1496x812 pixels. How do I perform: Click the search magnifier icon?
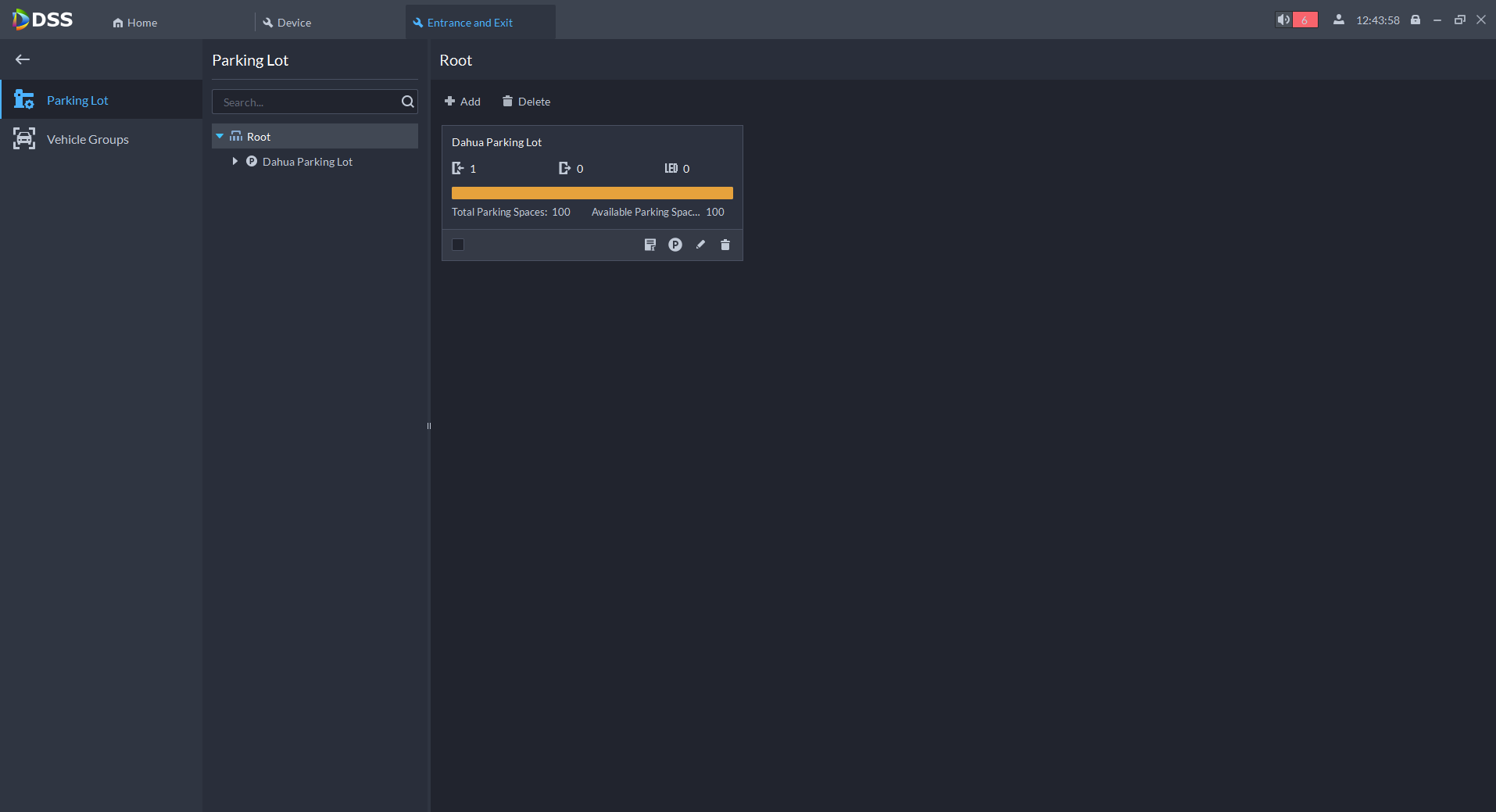pyautogui.click(x=407, y=102)
